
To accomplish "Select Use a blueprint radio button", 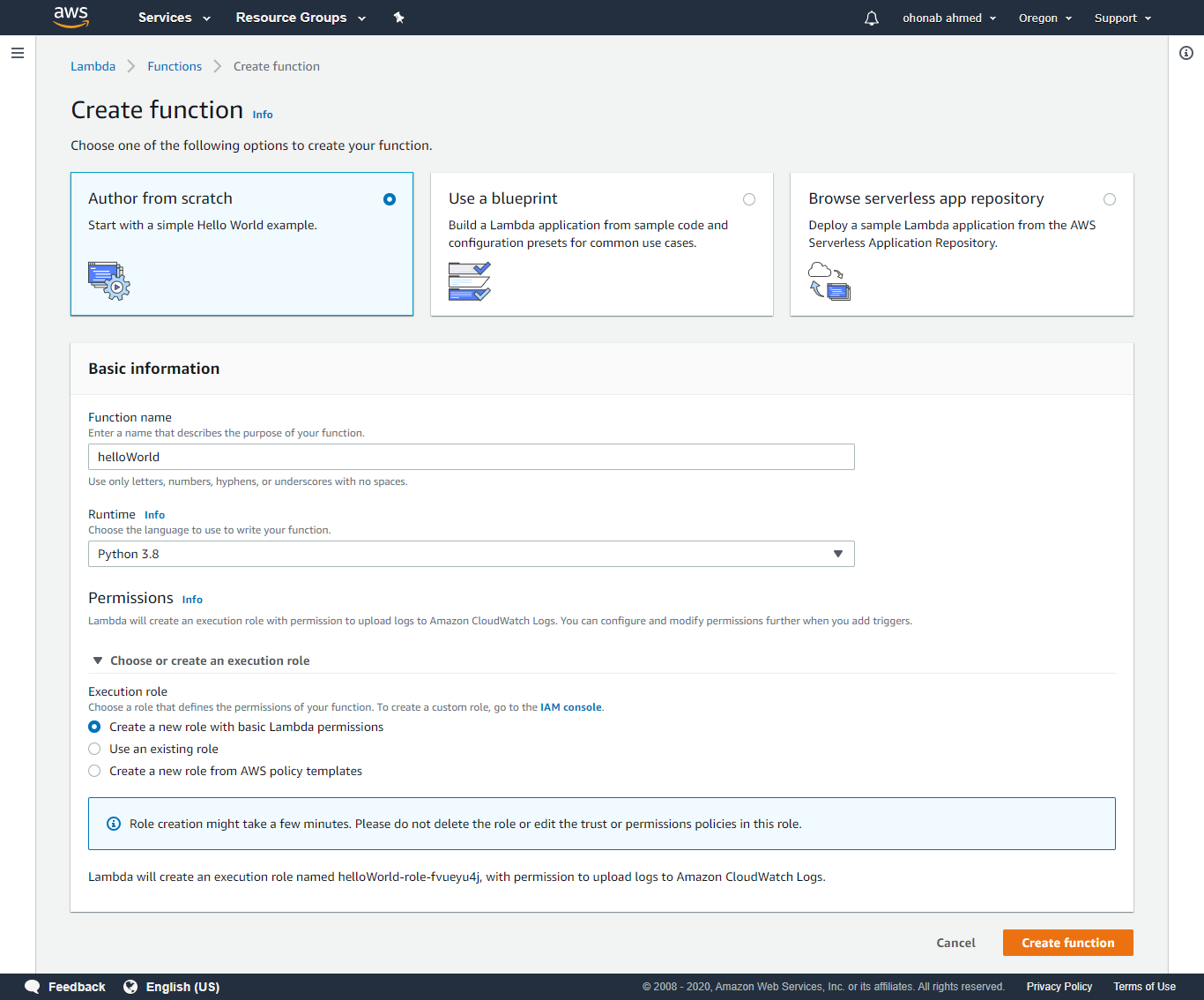I will click(x=749, y=199).
